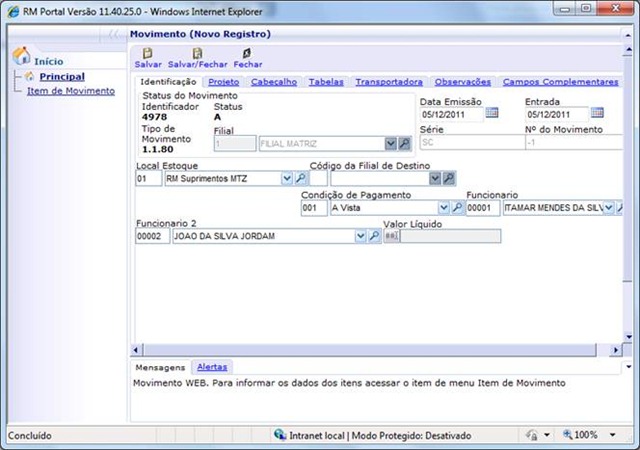Switch to the Alertas tab
This screenshot has height=450, width=640.
(212, 367)
